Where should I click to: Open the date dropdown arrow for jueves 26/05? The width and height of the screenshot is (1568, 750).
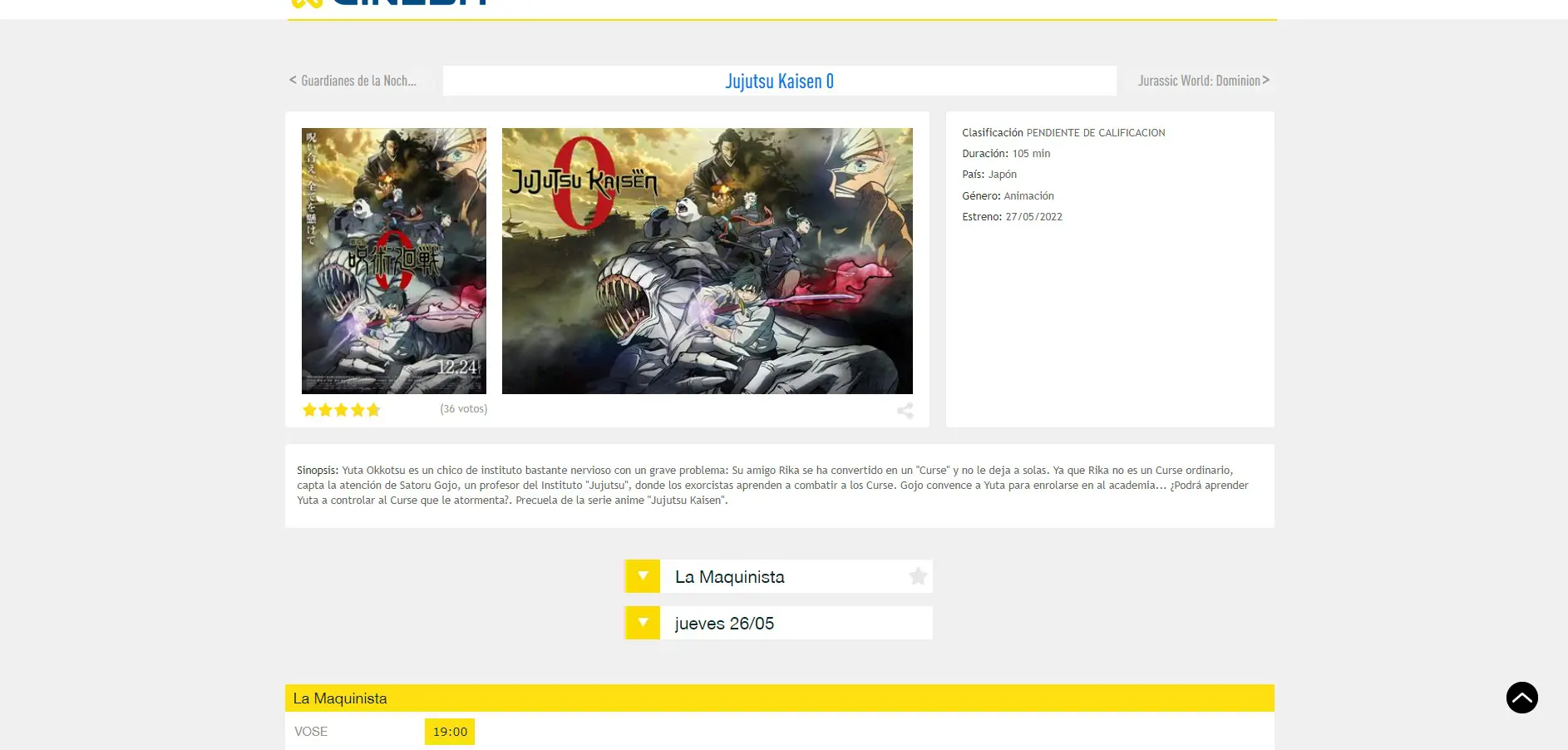coord(643,623)
